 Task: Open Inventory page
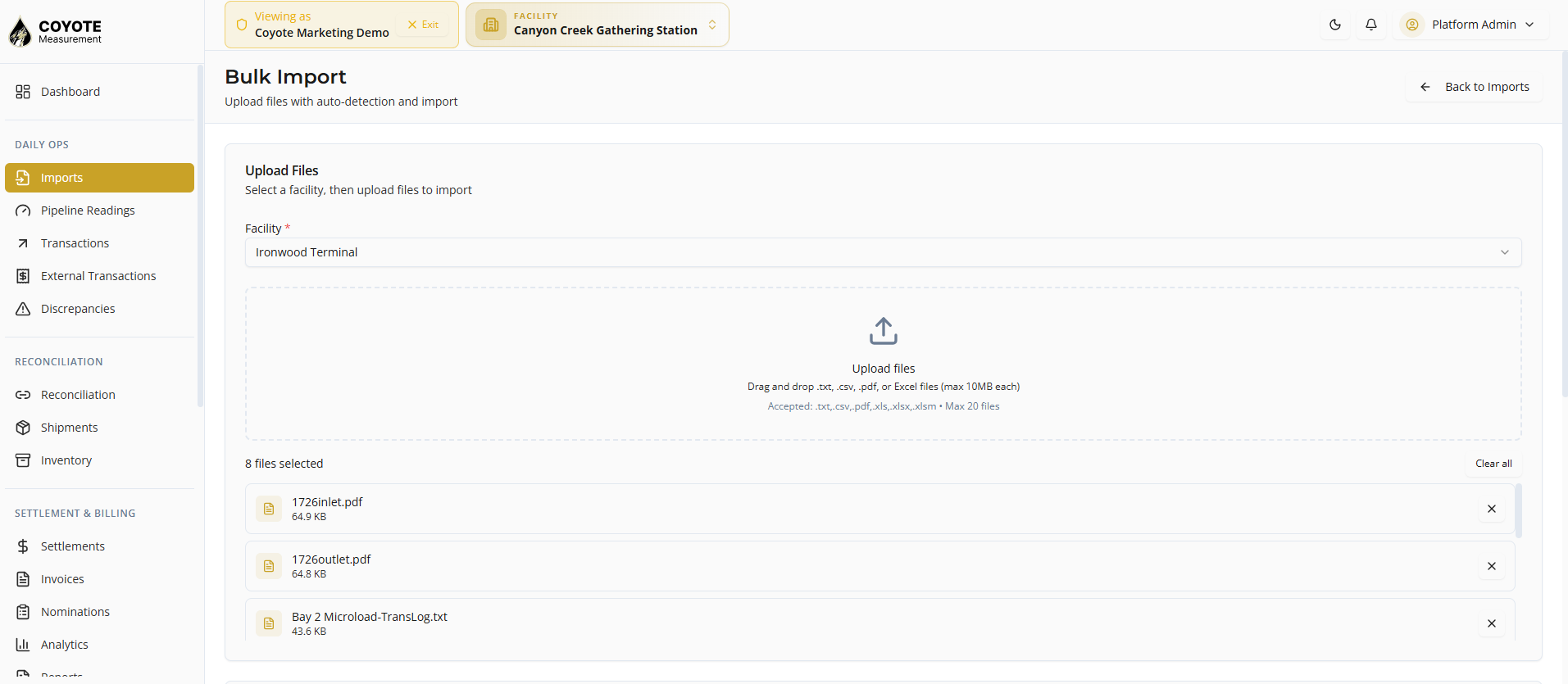tap(99, 460)
